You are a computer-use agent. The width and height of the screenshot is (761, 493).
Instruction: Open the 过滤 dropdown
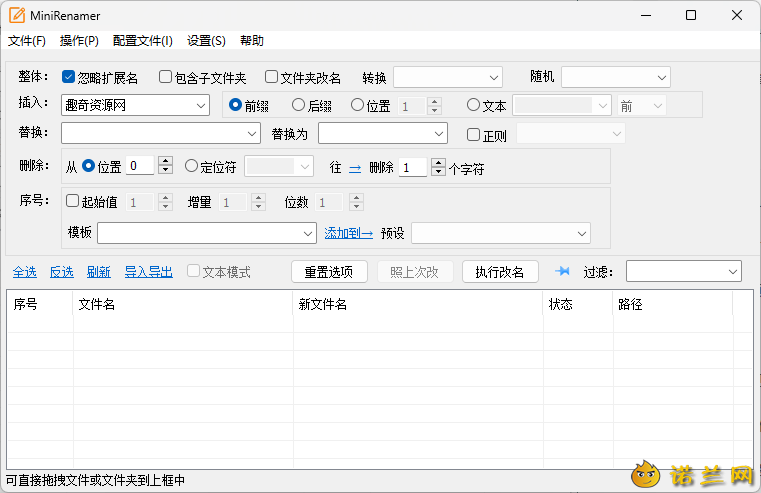coord(684,271)
